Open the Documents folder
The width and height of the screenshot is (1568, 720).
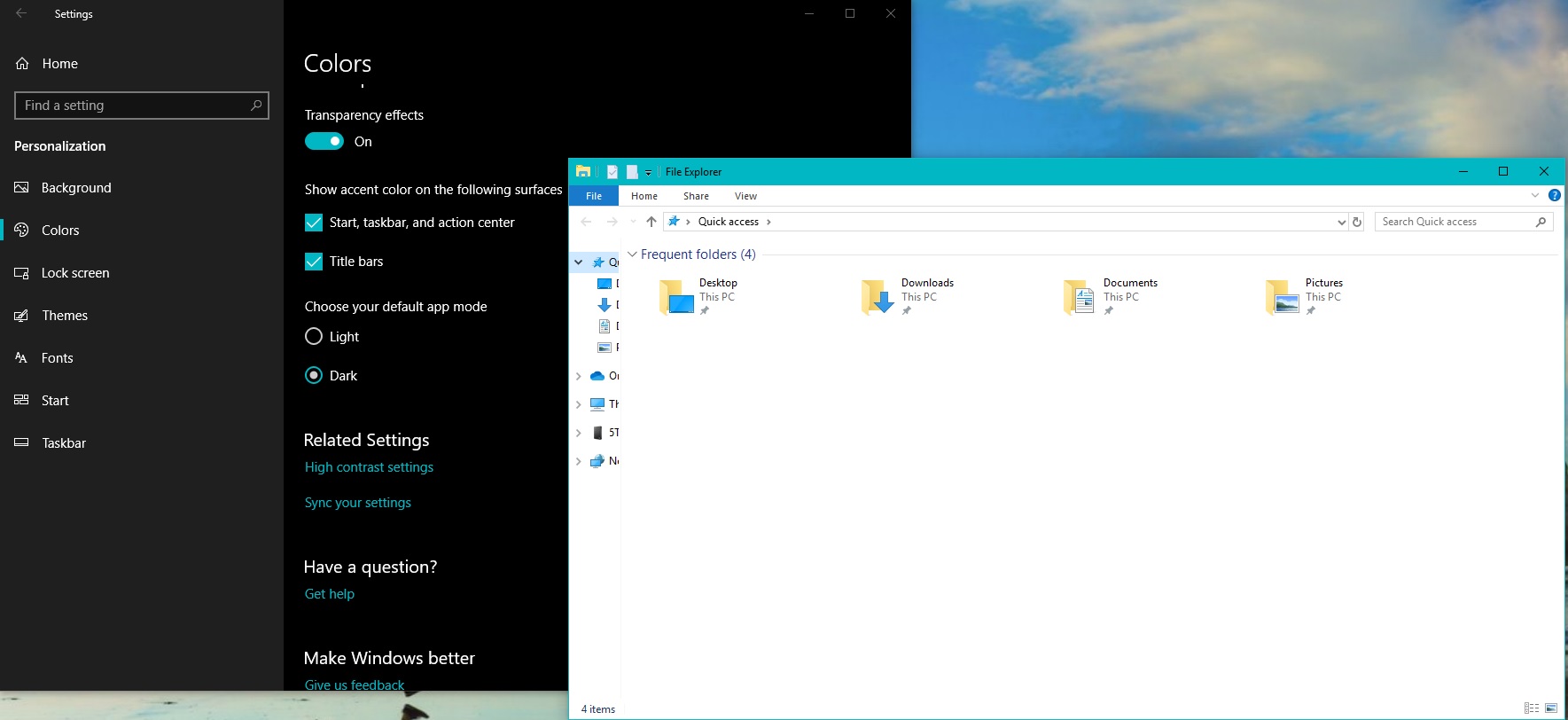coord(1111,296)
